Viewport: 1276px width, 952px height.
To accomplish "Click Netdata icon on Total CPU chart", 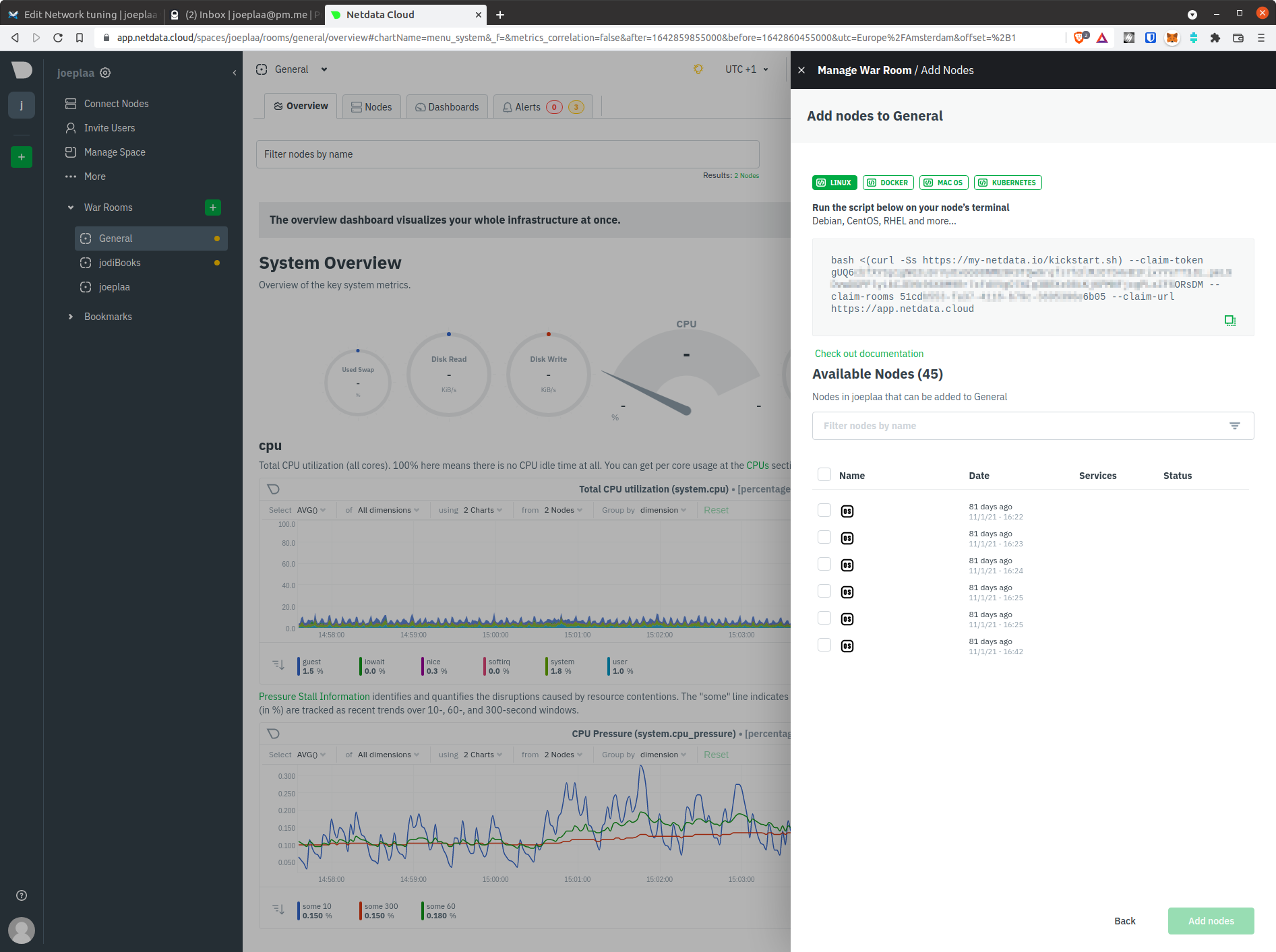I will pyautogui.click(x=274, y=489).
